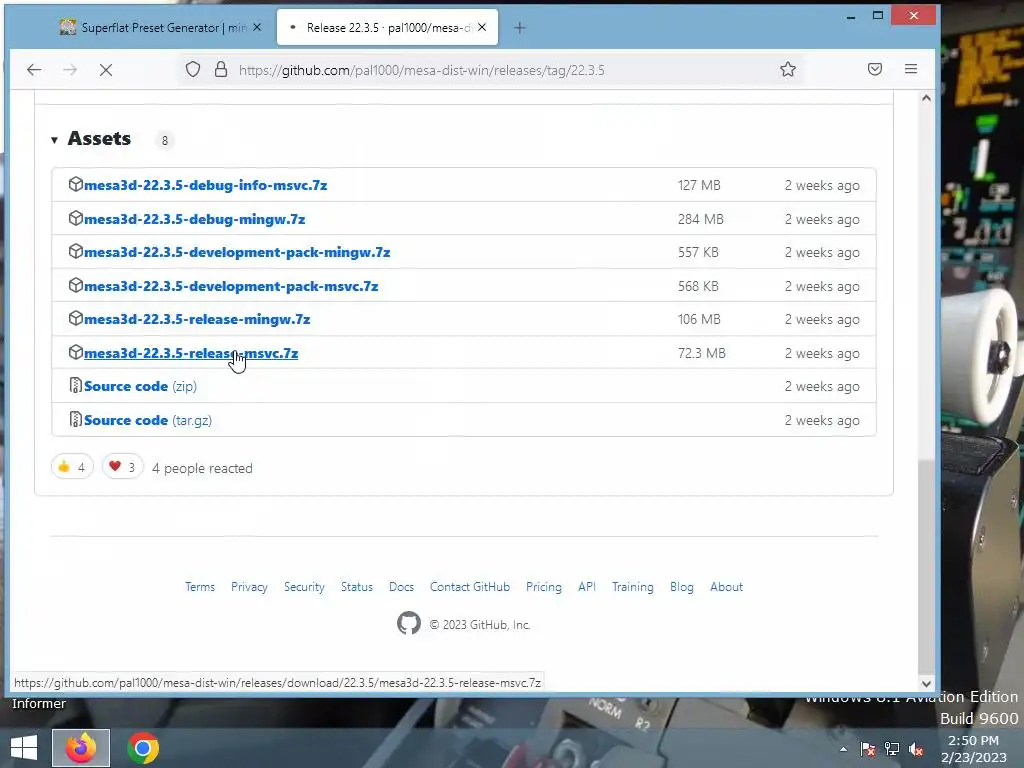Click package icon beside release-msvc.7z
Image resolution: width=1024 pixels, height=768 pixels.
click(x=76, y=352)
